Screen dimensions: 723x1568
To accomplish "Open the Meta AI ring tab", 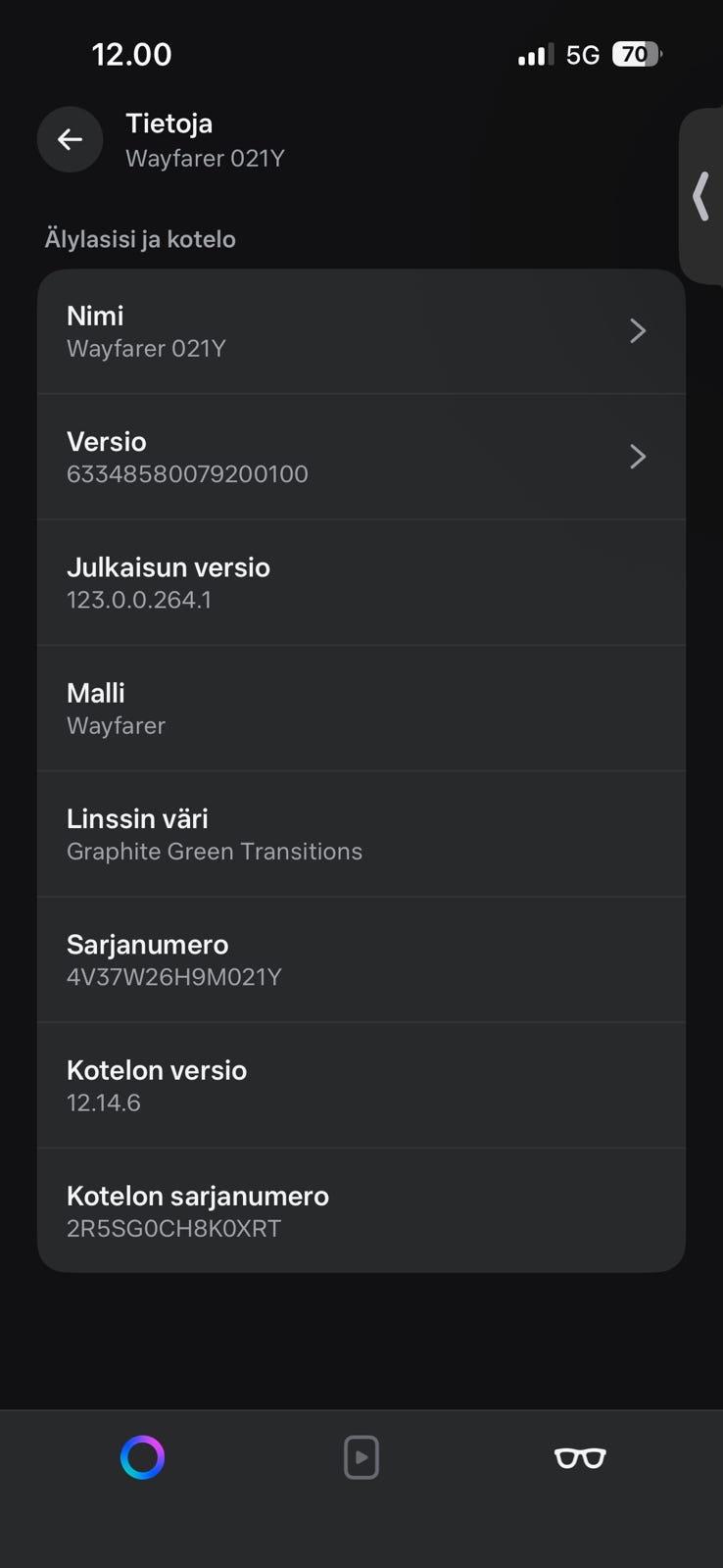I will [x=142, y=1457].
